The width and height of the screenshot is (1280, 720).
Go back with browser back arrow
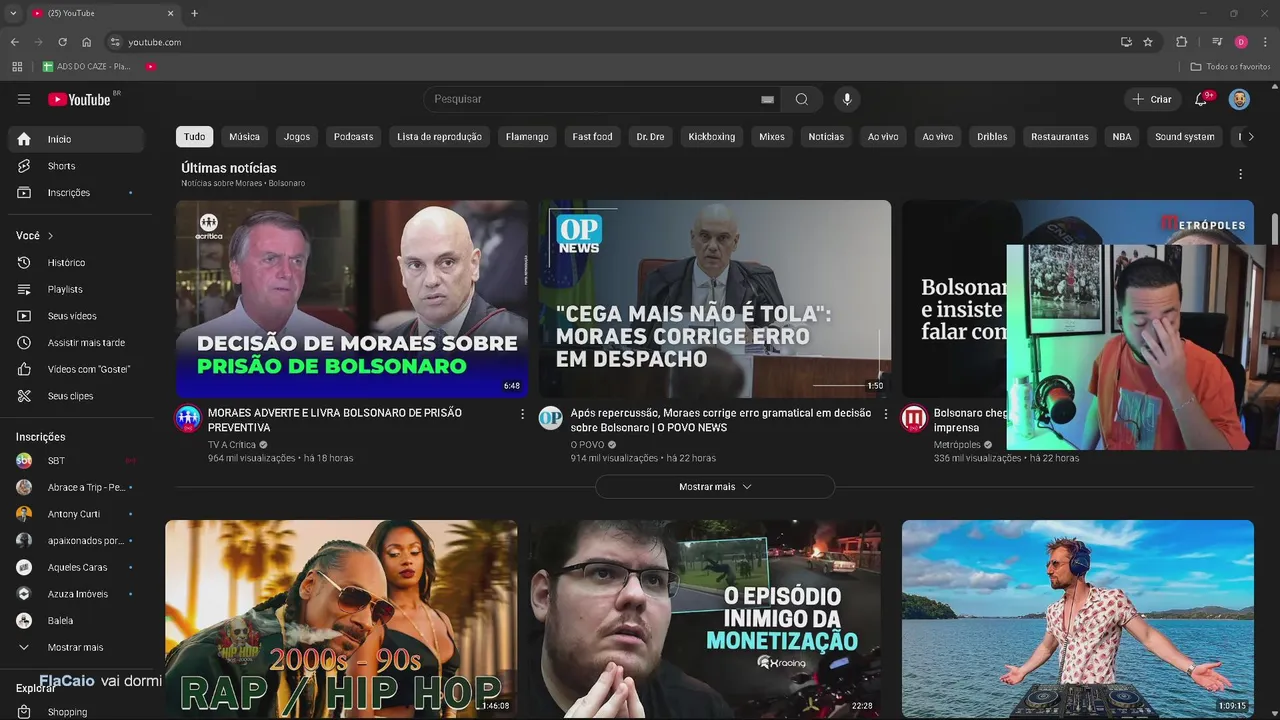[14, 42]
